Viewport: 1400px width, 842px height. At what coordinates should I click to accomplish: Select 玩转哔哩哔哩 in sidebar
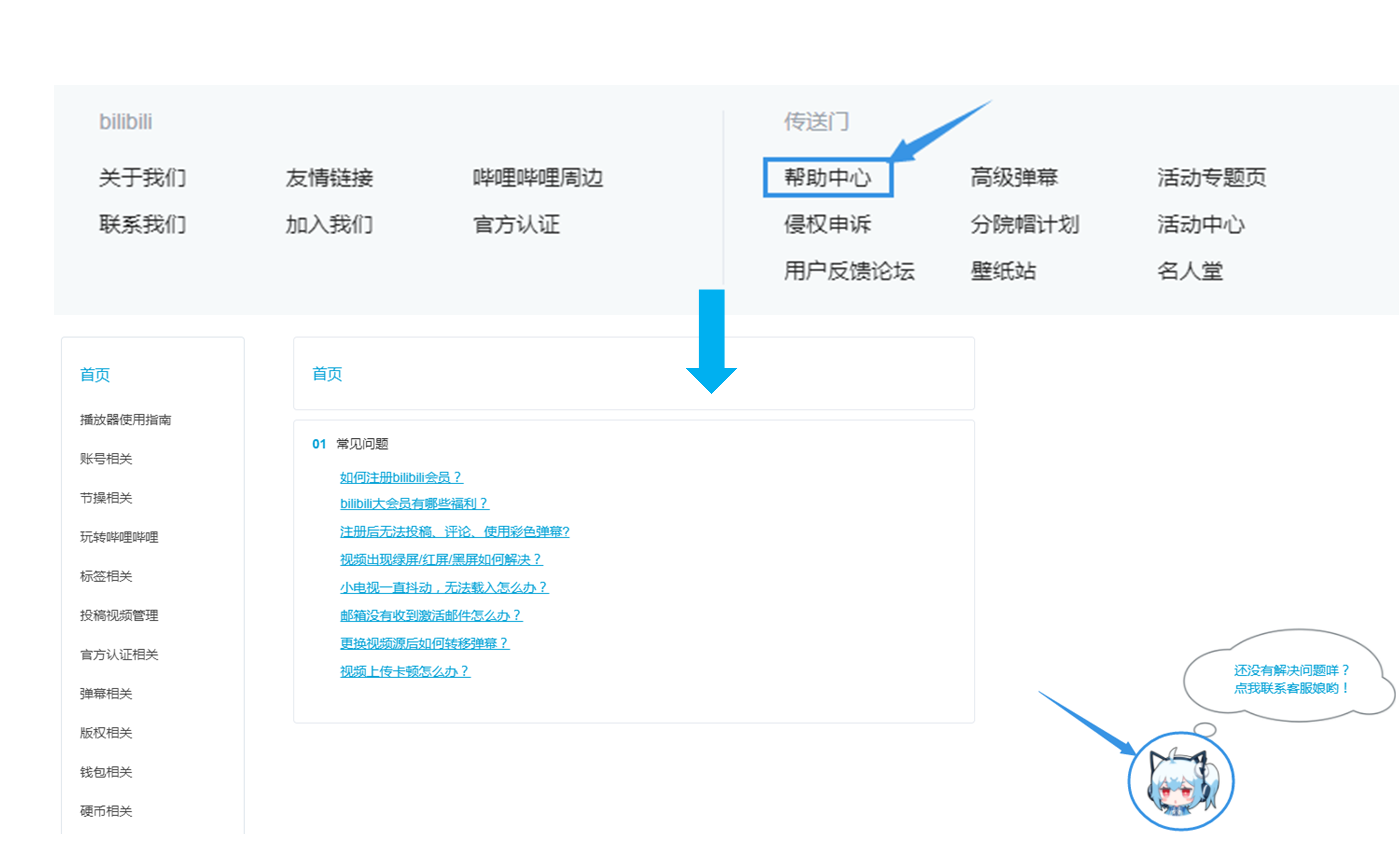119,537
